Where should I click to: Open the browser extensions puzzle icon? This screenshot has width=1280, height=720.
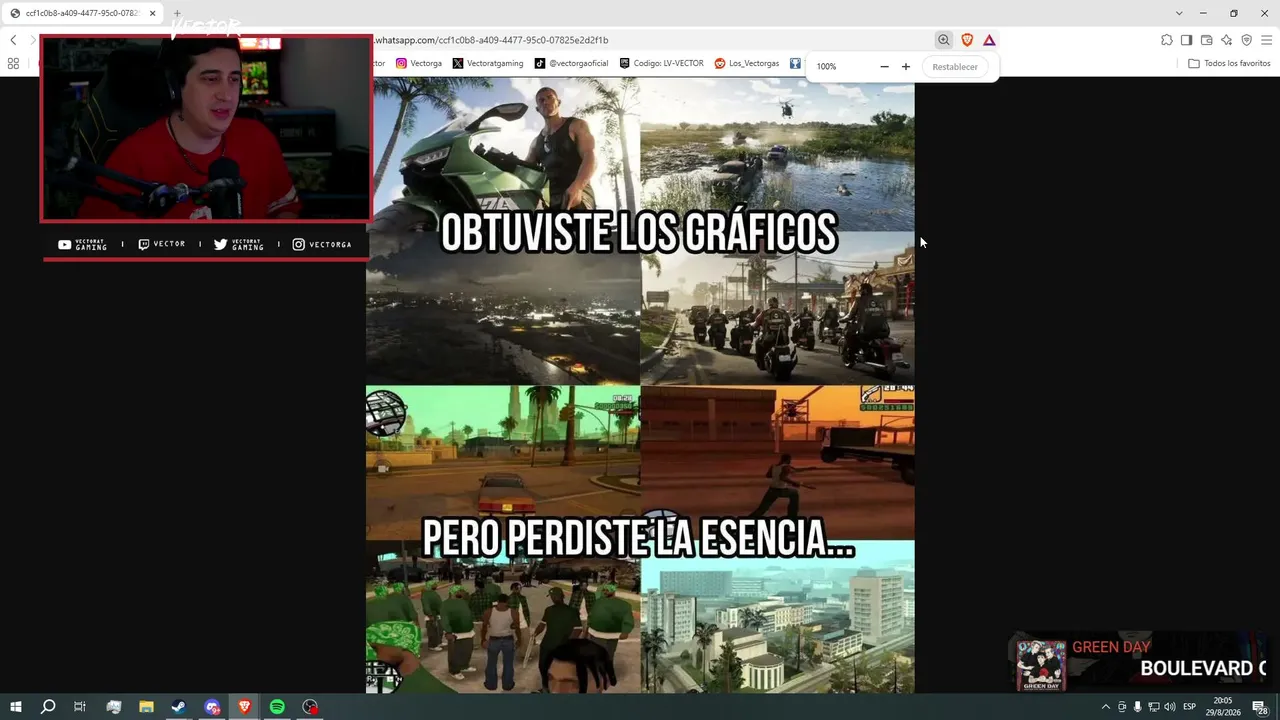coord(1167,40)
